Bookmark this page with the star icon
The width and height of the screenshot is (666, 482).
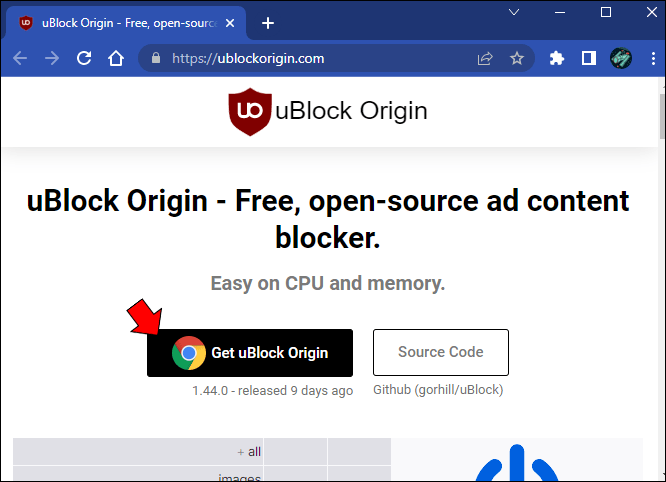coord(516,58)
